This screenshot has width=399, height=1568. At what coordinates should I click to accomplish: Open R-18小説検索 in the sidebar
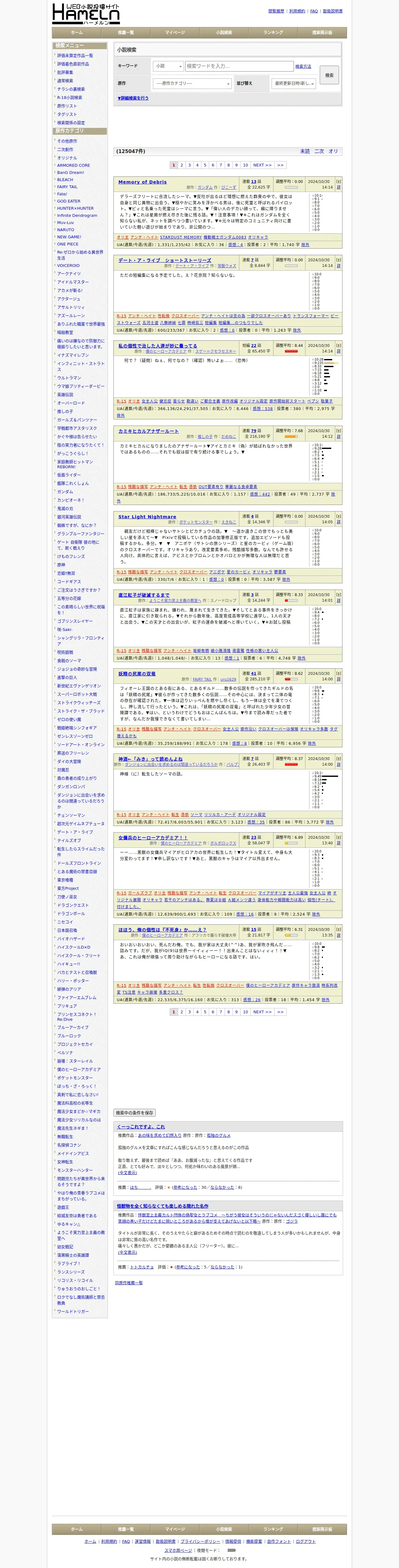tap(69, 97)
